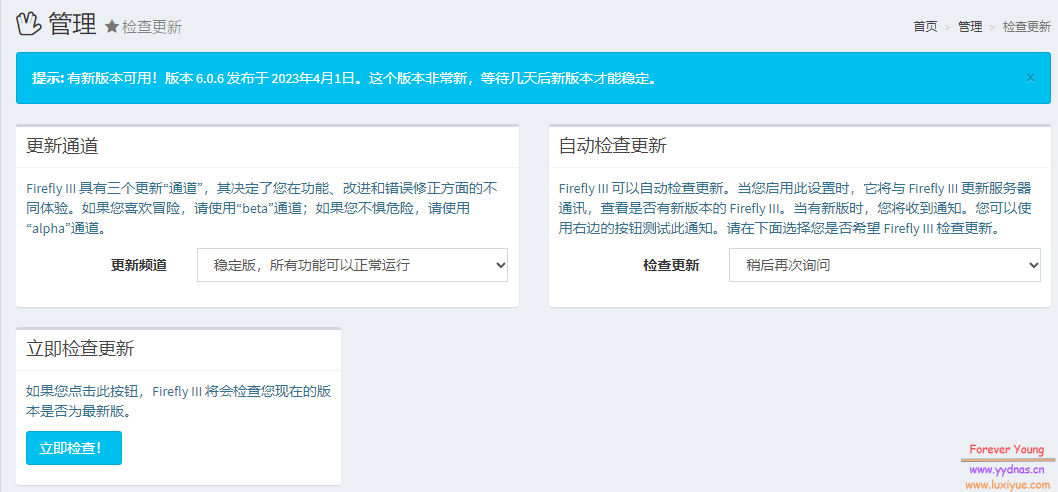
Task: Click the hand icon beside 管理 heading
Action: (x=29, y=24)
